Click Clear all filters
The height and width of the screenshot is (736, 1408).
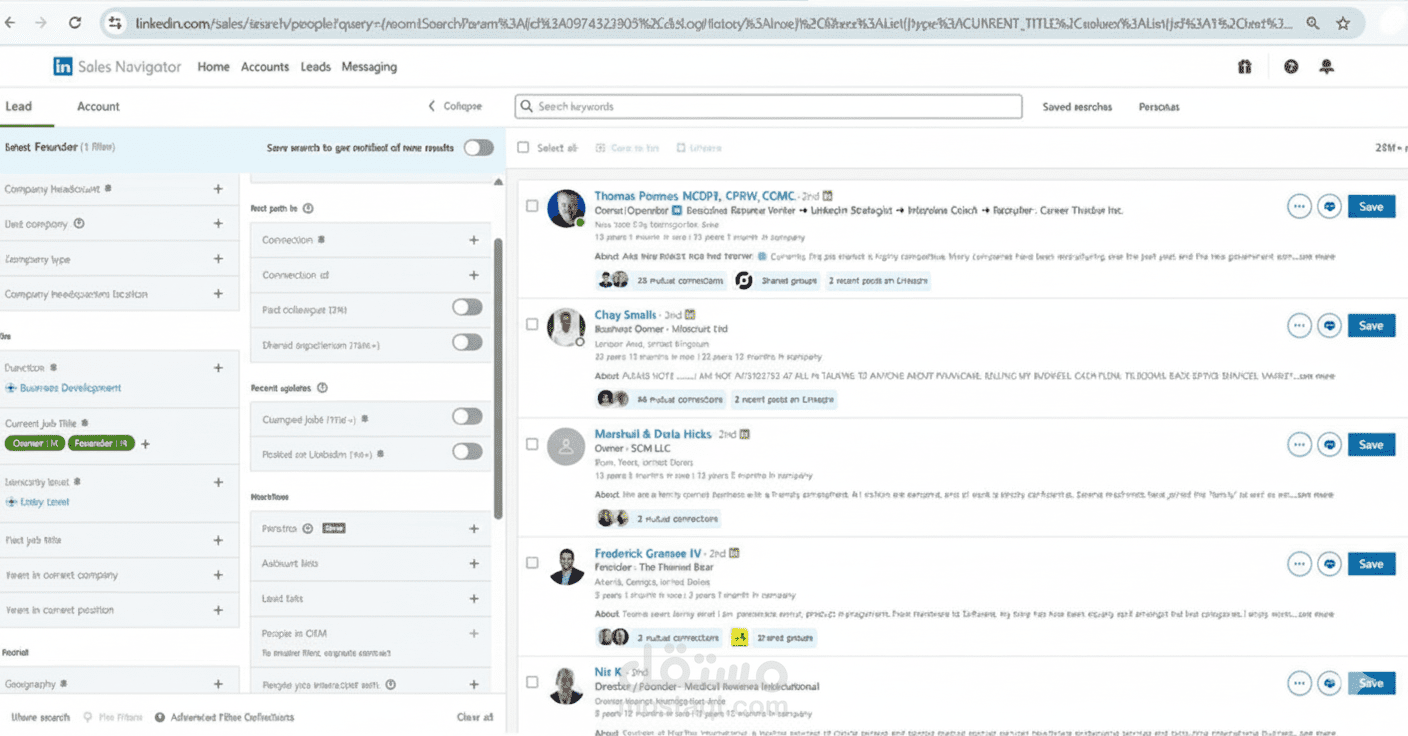[475, 717]
